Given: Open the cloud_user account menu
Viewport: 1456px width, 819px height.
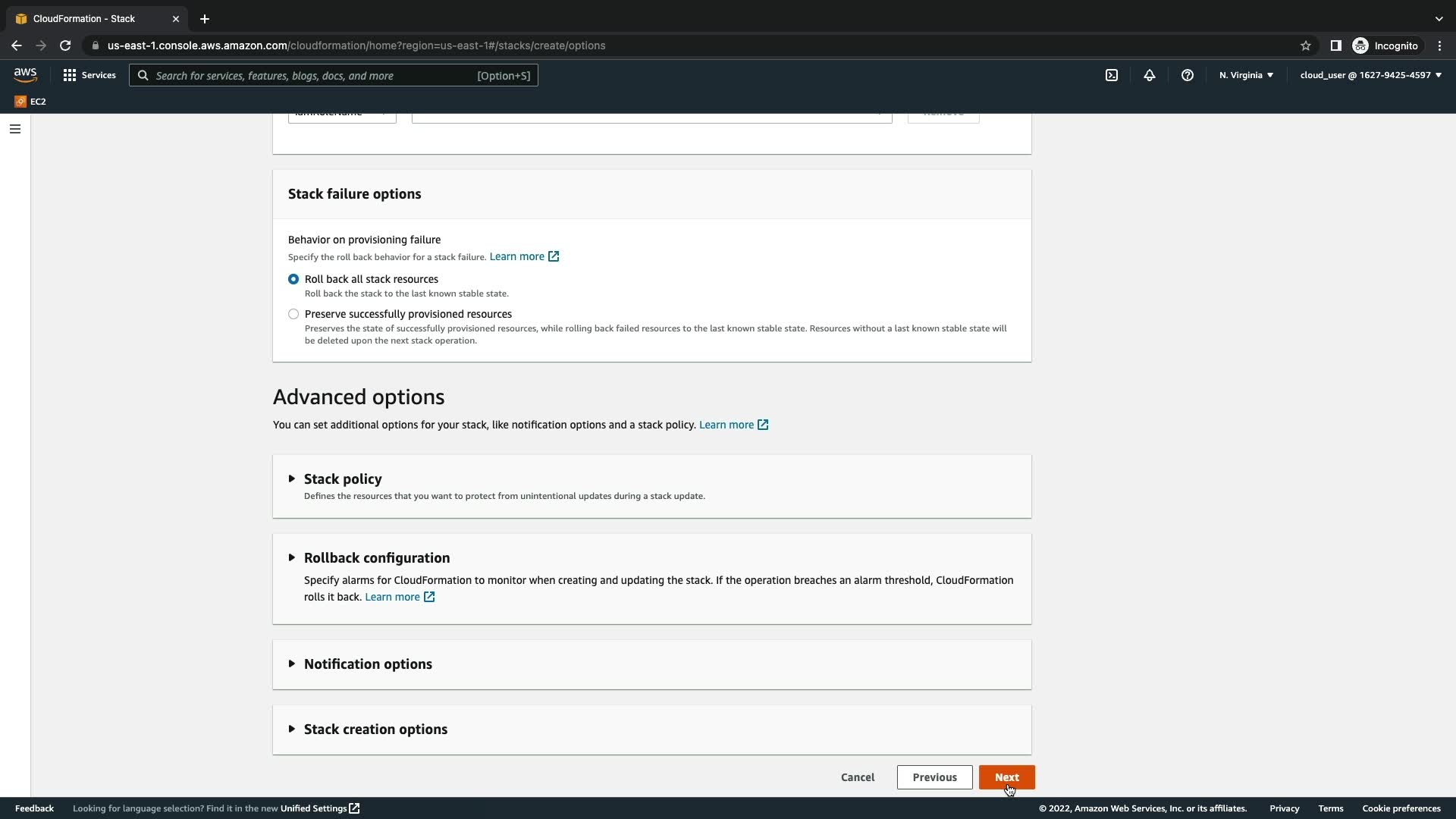Looking at the screenshot, I should pos(1370,75).
